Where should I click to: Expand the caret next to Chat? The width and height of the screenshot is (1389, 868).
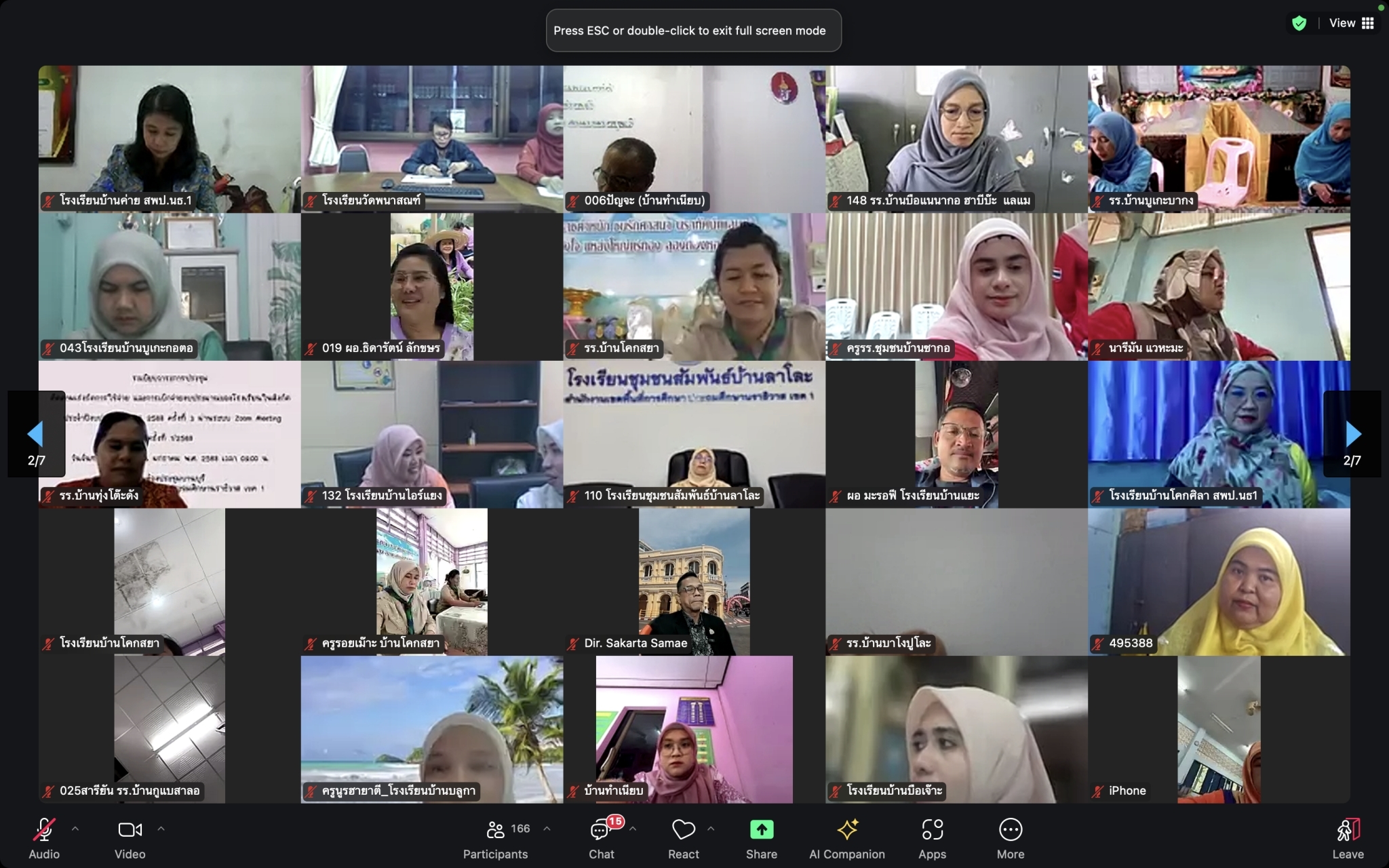tap(633, 829)
